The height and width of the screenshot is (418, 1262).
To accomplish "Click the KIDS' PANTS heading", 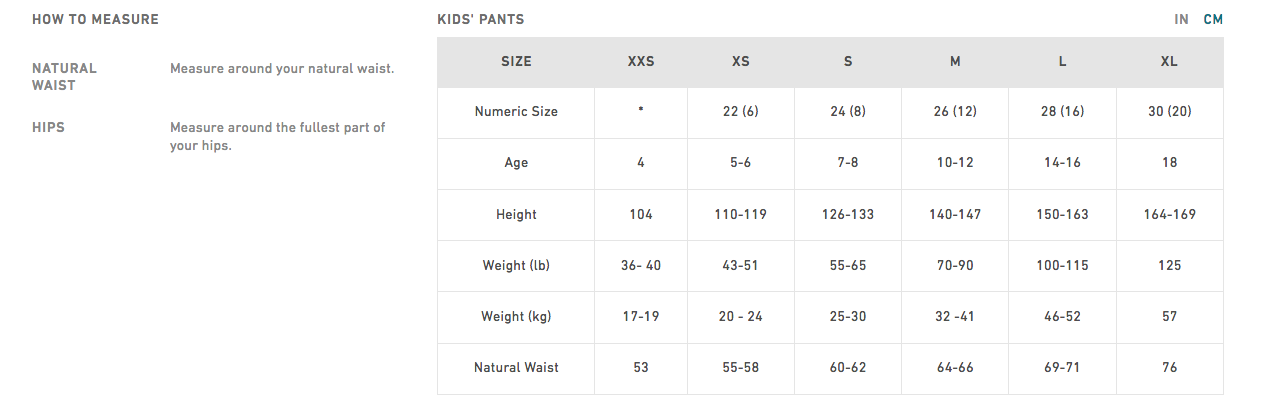I will click(x=481, y=19).
